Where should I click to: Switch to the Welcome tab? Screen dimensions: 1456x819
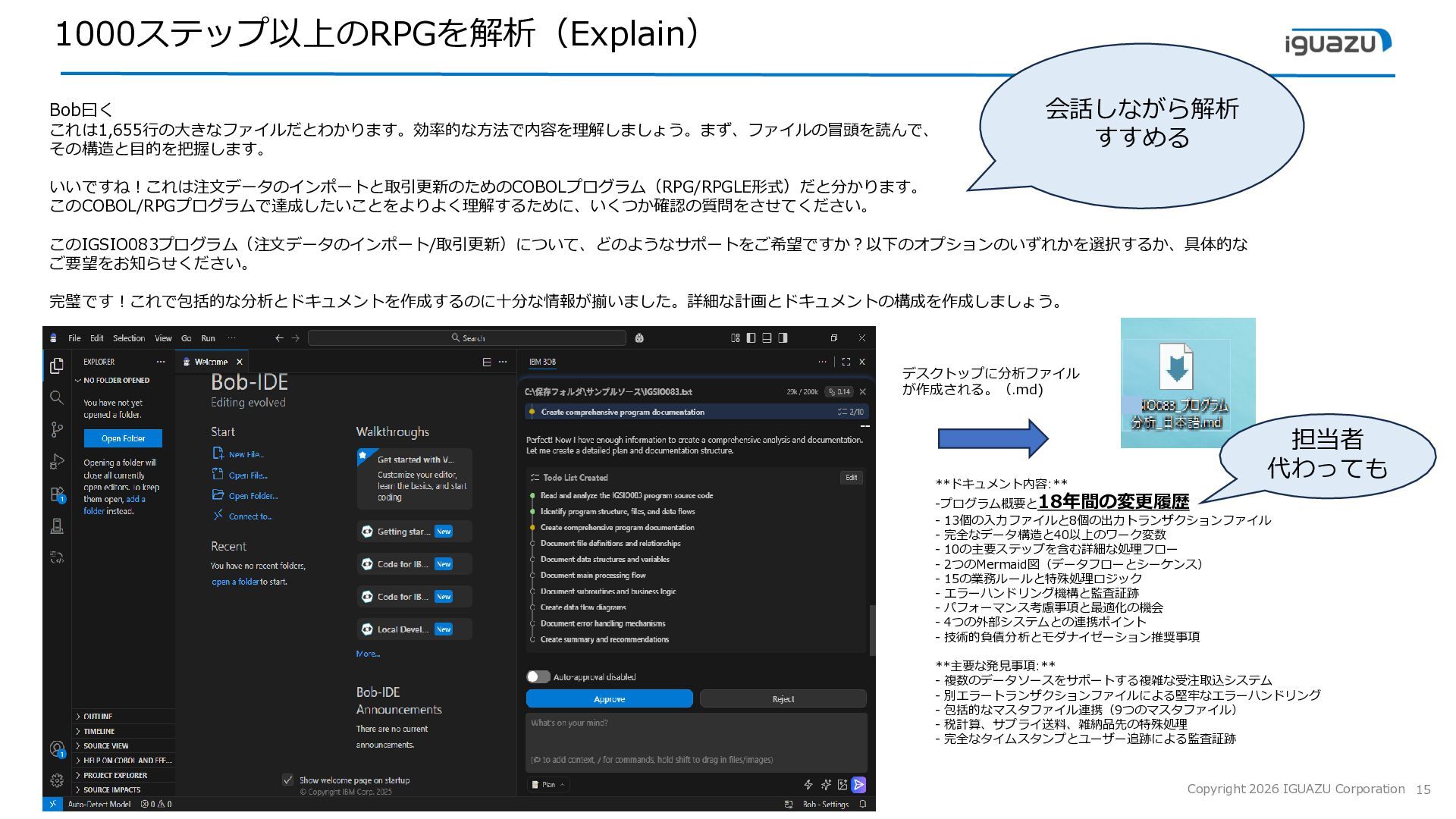(212, 362)
